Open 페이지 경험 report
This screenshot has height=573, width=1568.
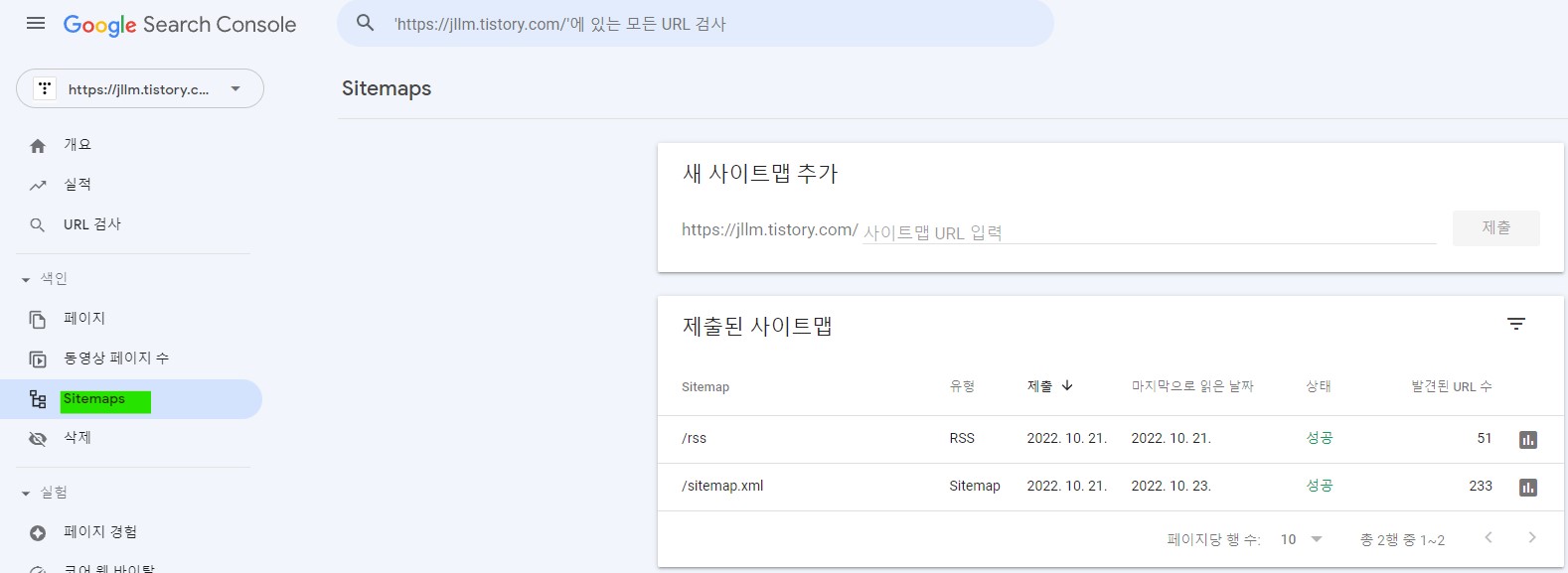coord(100,532)
